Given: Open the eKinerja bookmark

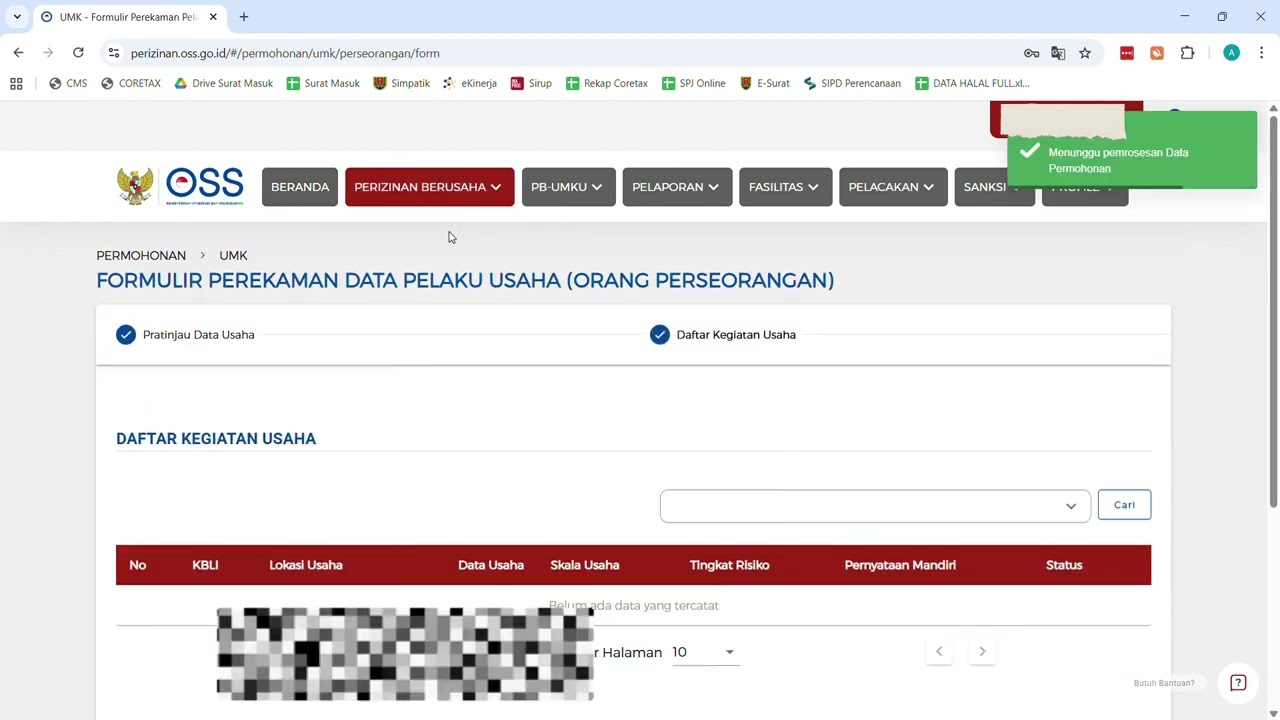Looking at the screenshot, I should (x=470, y=83).
